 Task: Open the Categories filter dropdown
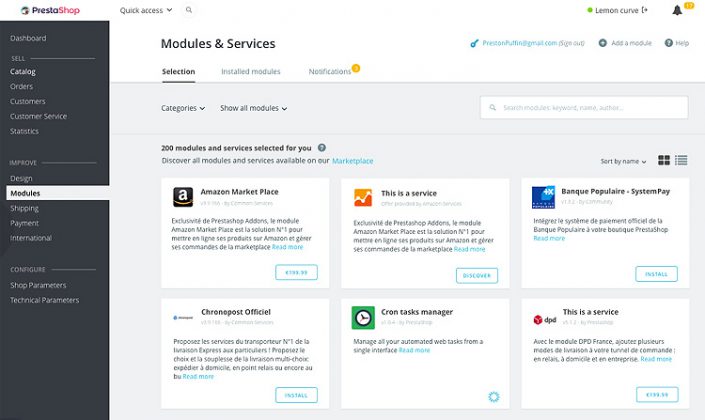(x=183, y=108)
